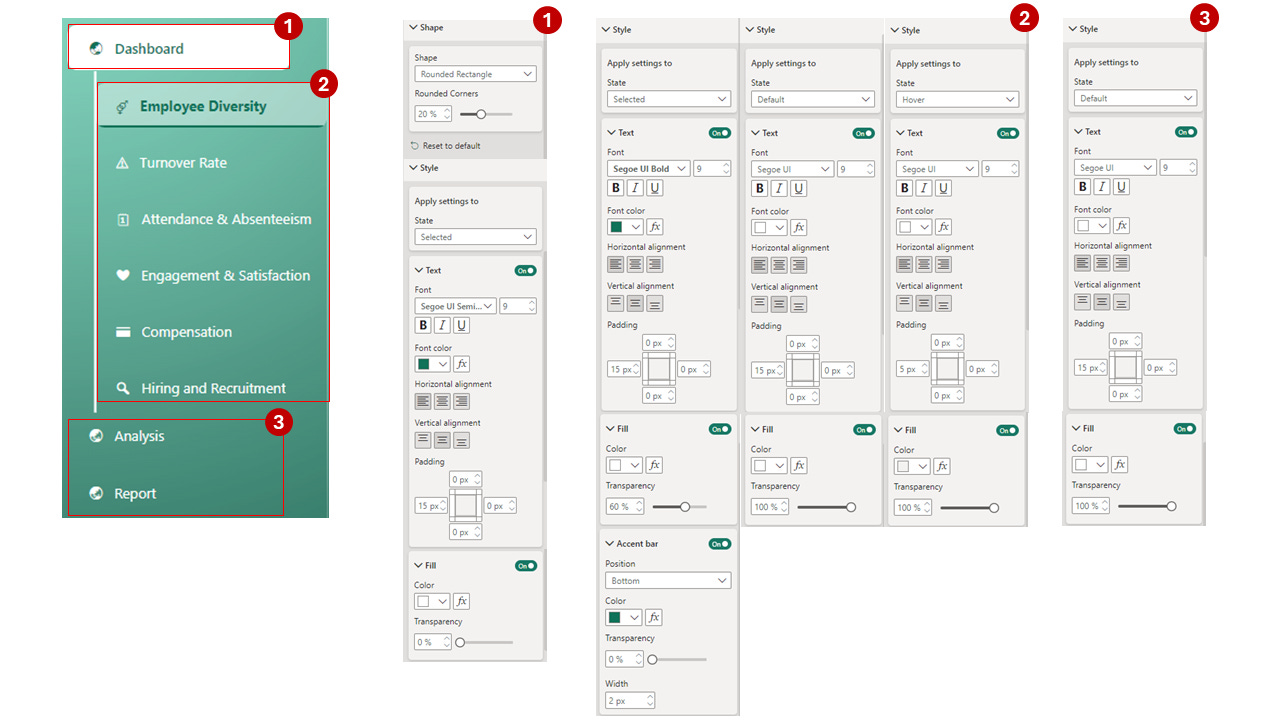Set middle vertical alignment in Segoe UI Semi panel
Image resolution: width=1280 pixels, height=720 pixels.
tap(442, 440)
